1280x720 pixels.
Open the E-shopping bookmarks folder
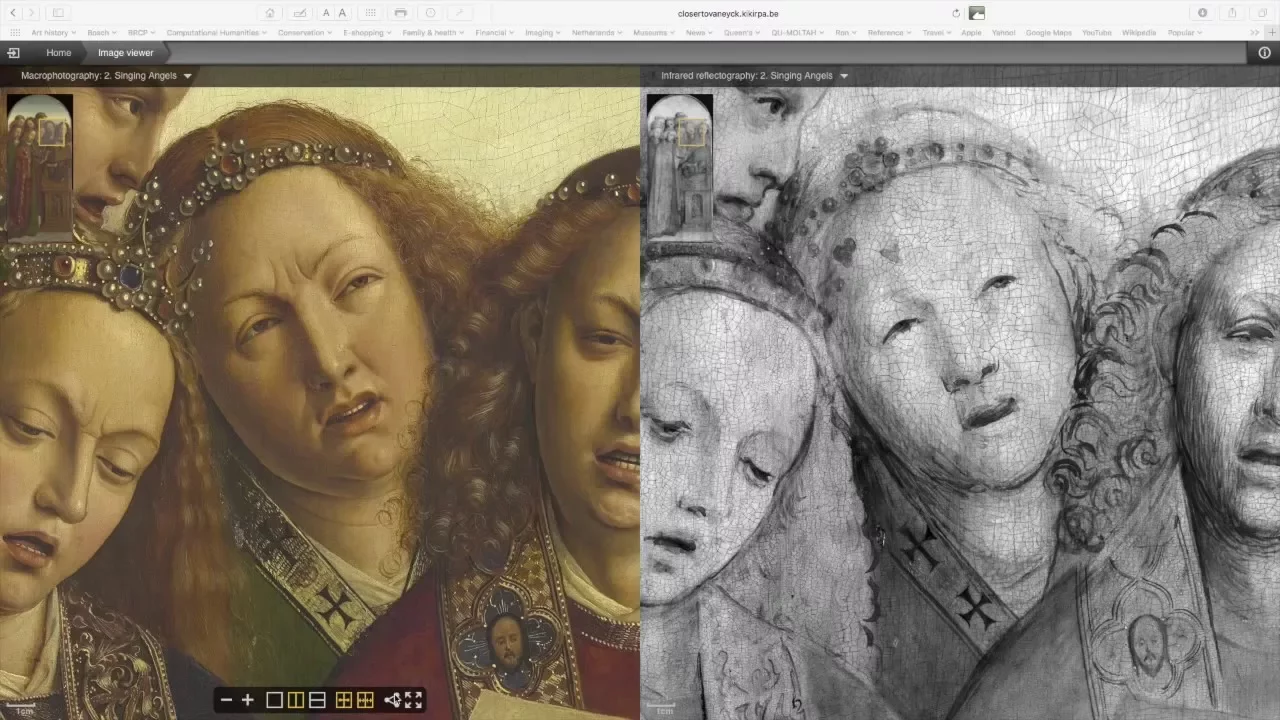[367, 33]
